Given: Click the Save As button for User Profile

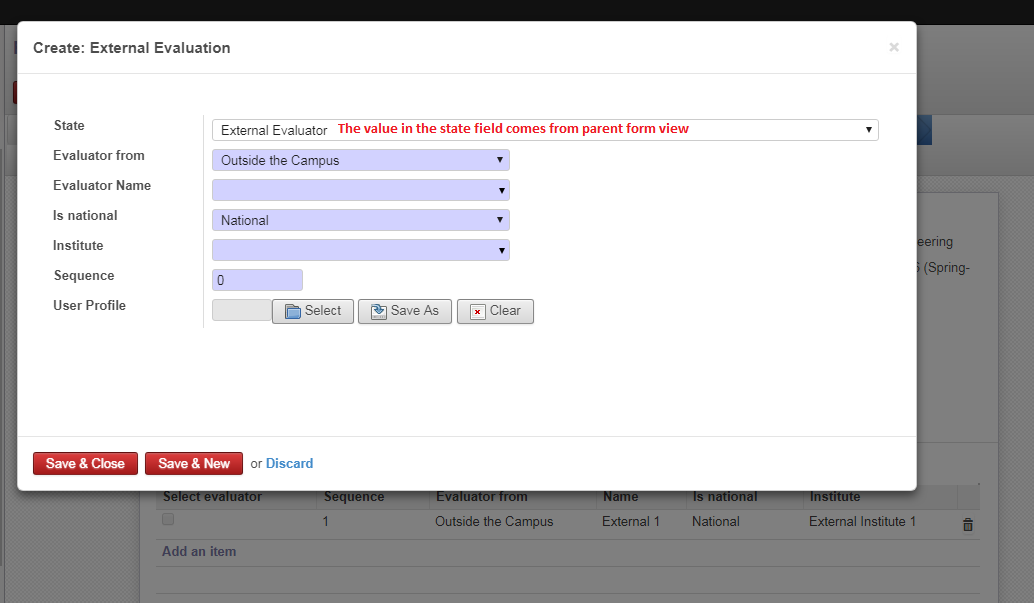Looking at the screenshot, I should 404,311.
